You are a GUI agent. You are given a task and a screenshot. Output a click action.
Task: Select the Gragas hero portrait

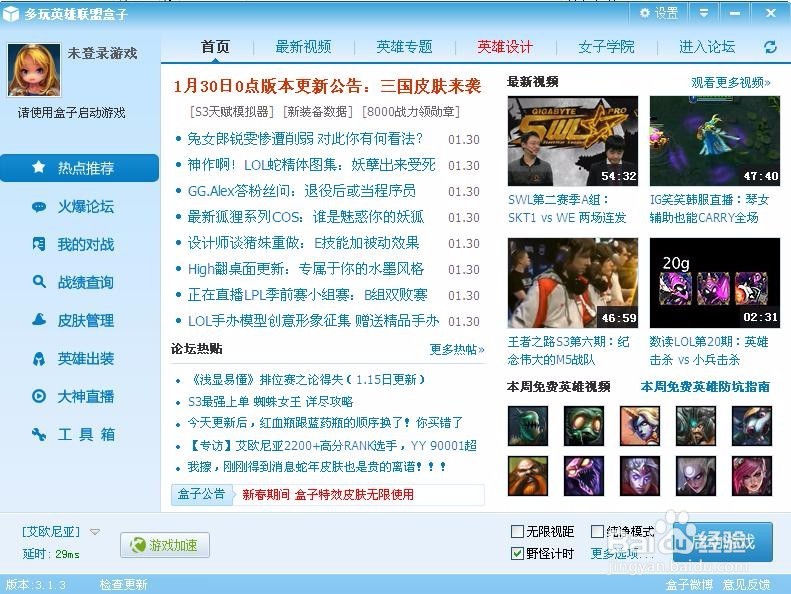pyautogui.click(x=528, y=476)
